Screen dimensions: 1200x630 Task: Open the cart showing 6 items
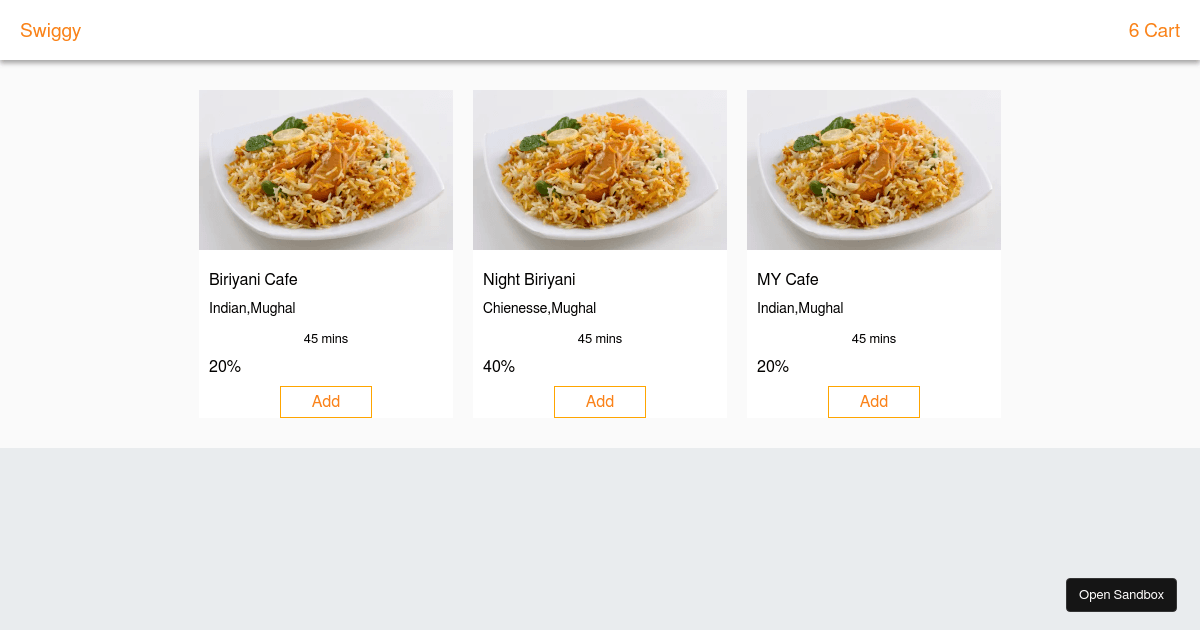[1154, 30]
